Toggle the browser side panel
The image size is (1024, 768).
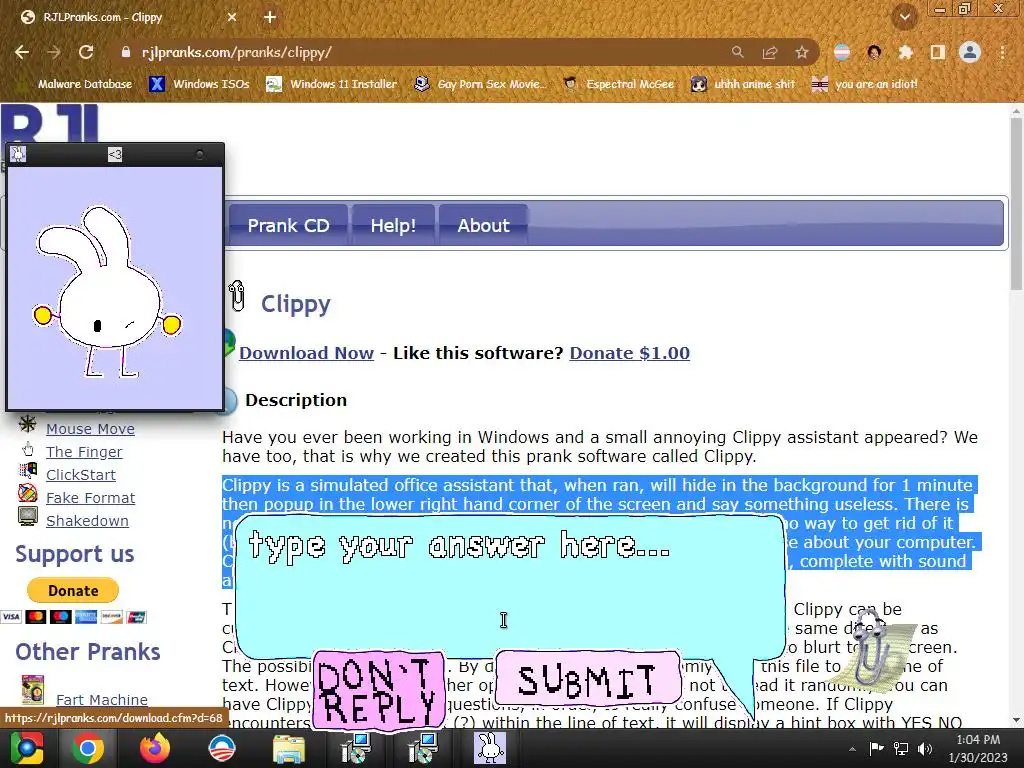coord(937,52)
